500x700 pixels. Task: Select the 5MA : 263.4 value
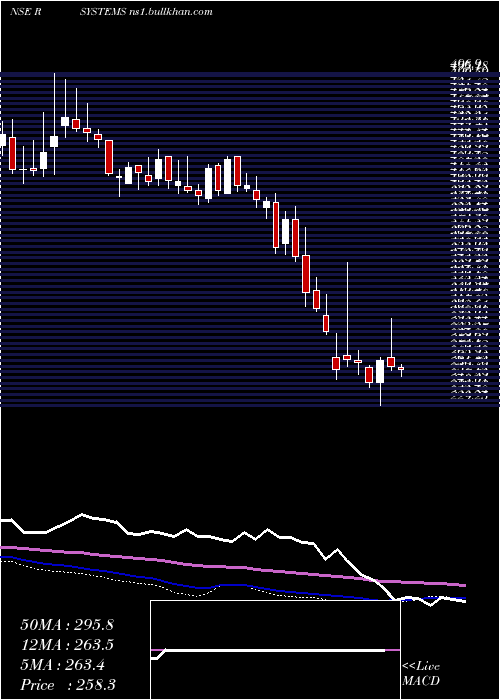click(63, 665)
